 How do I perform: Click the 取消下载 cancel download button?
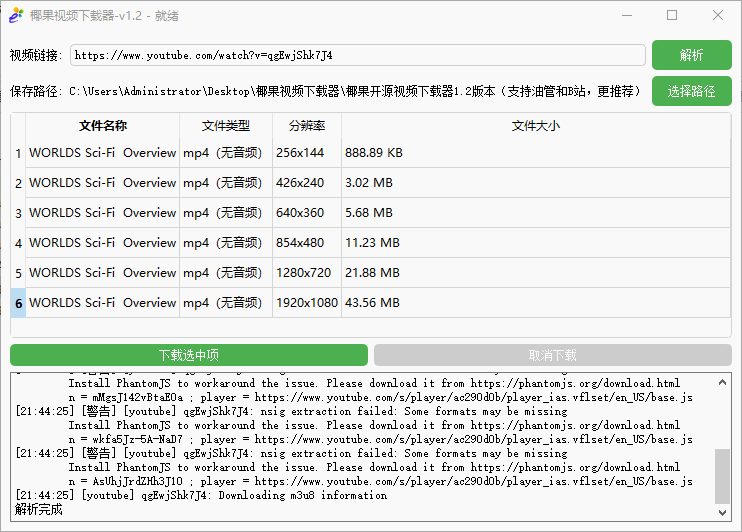553,355
